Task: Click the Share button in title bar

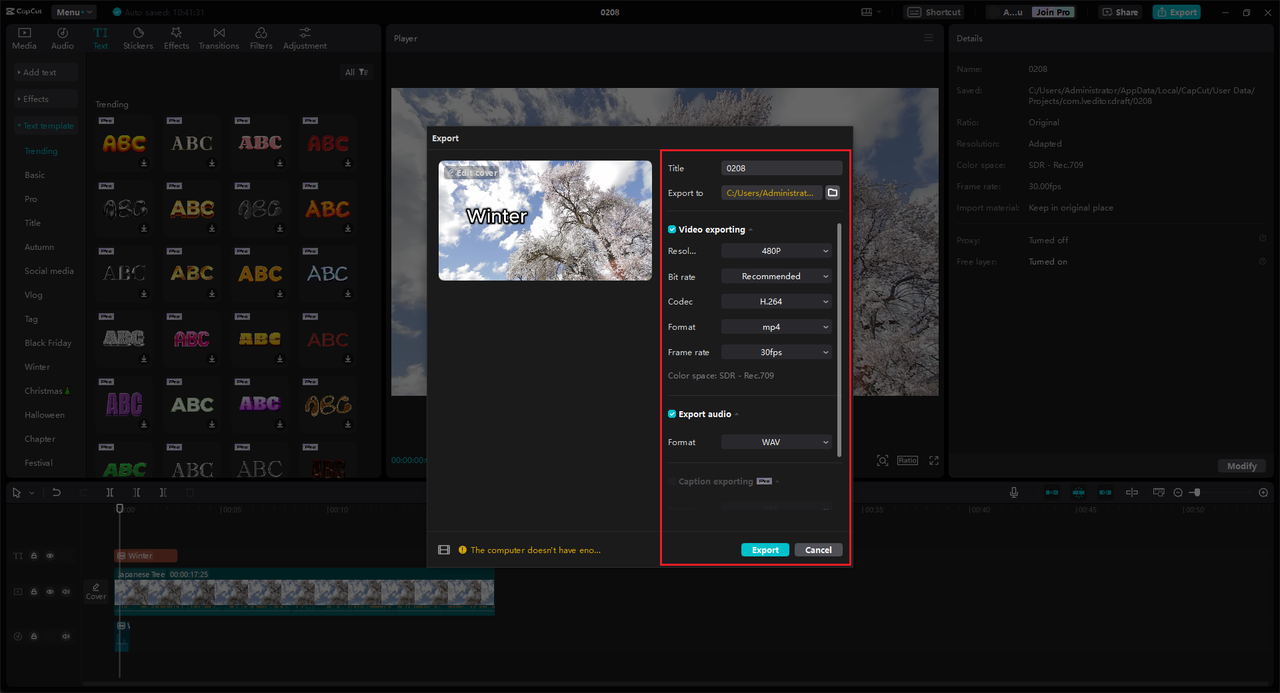Action: (1120, 12)
